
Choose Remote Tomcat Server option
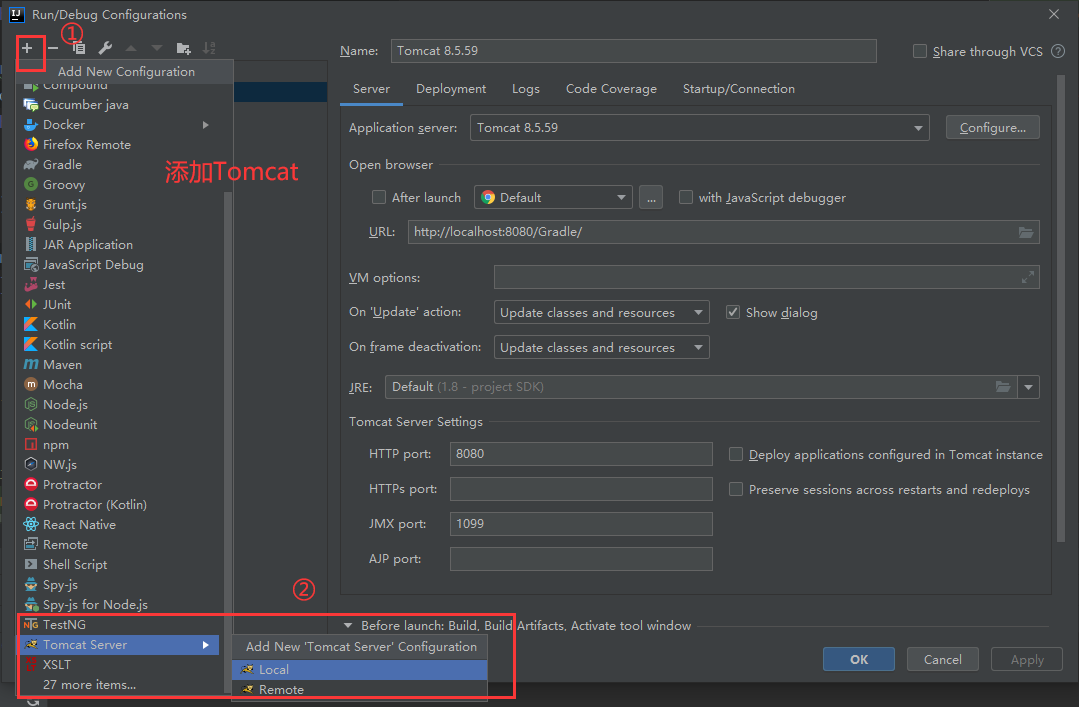tap(360, 690)
